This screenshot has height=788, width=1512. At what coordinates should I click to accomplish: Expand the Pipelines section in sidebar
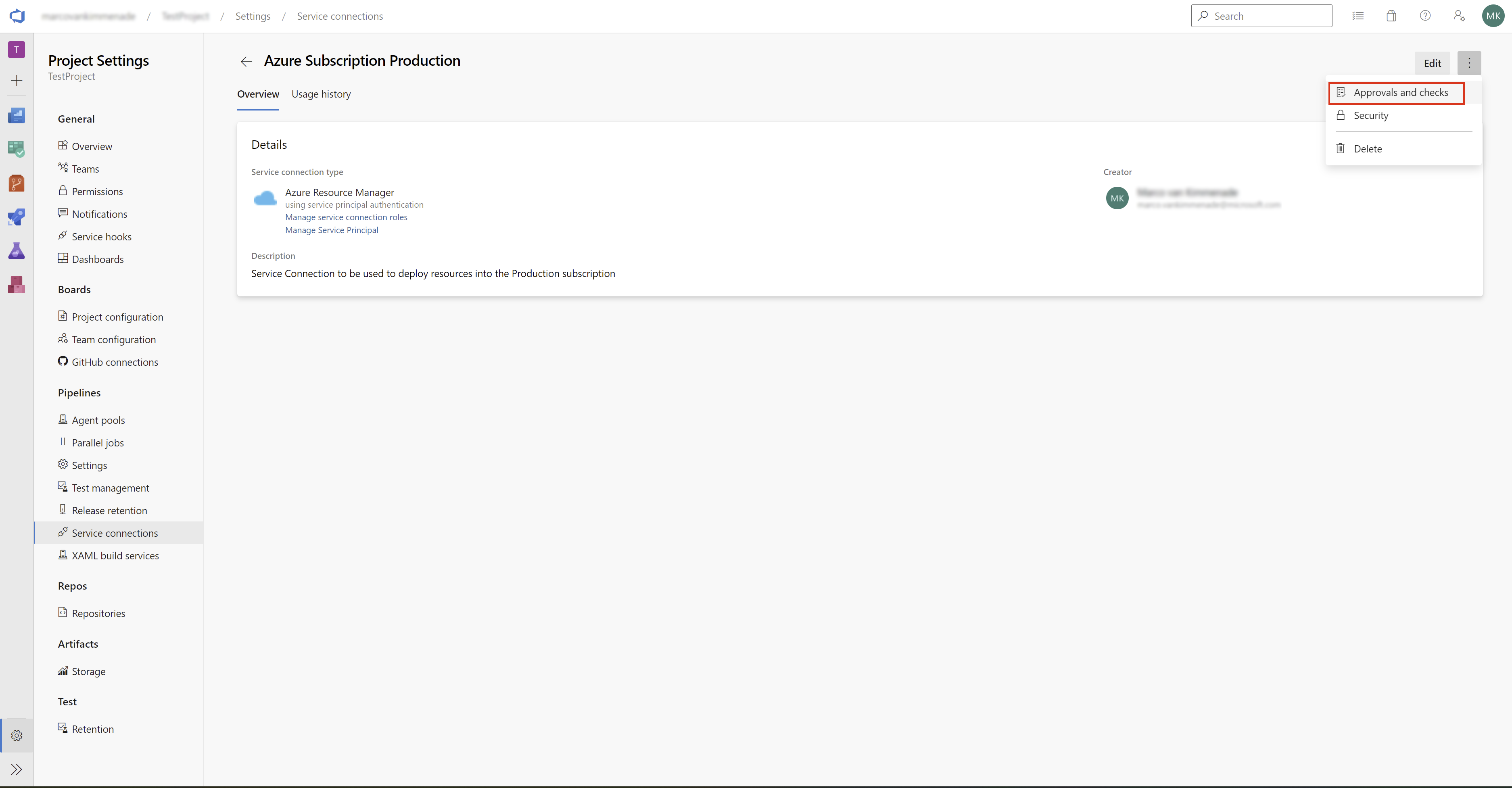pyautogui.click(x=79, y=392)
